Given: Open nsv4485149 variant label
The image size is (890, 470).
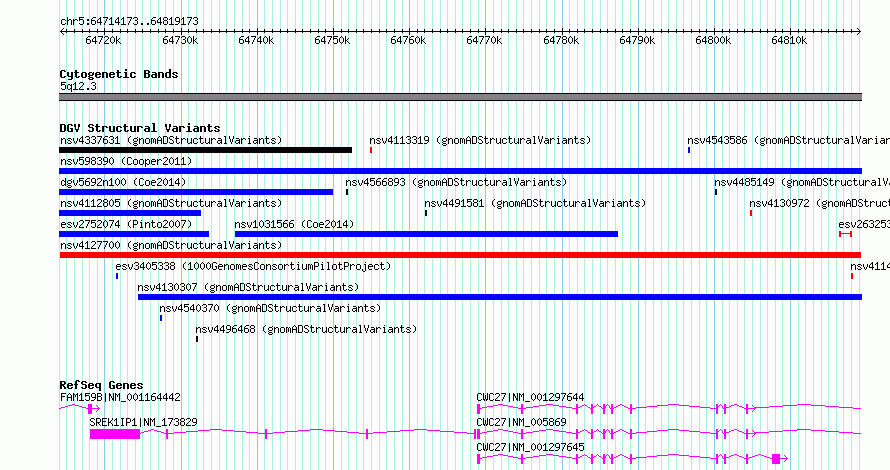Looking at the screenshot, I should (802, 182).
